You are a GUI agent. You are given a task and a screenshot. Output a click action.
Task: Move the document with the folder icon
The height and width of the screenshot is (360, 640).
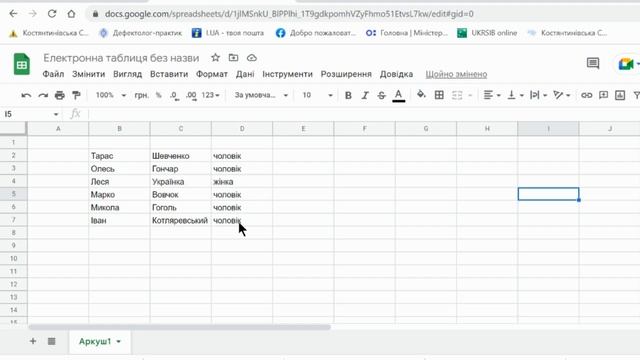pyautogui.click(x=233, y=58)
